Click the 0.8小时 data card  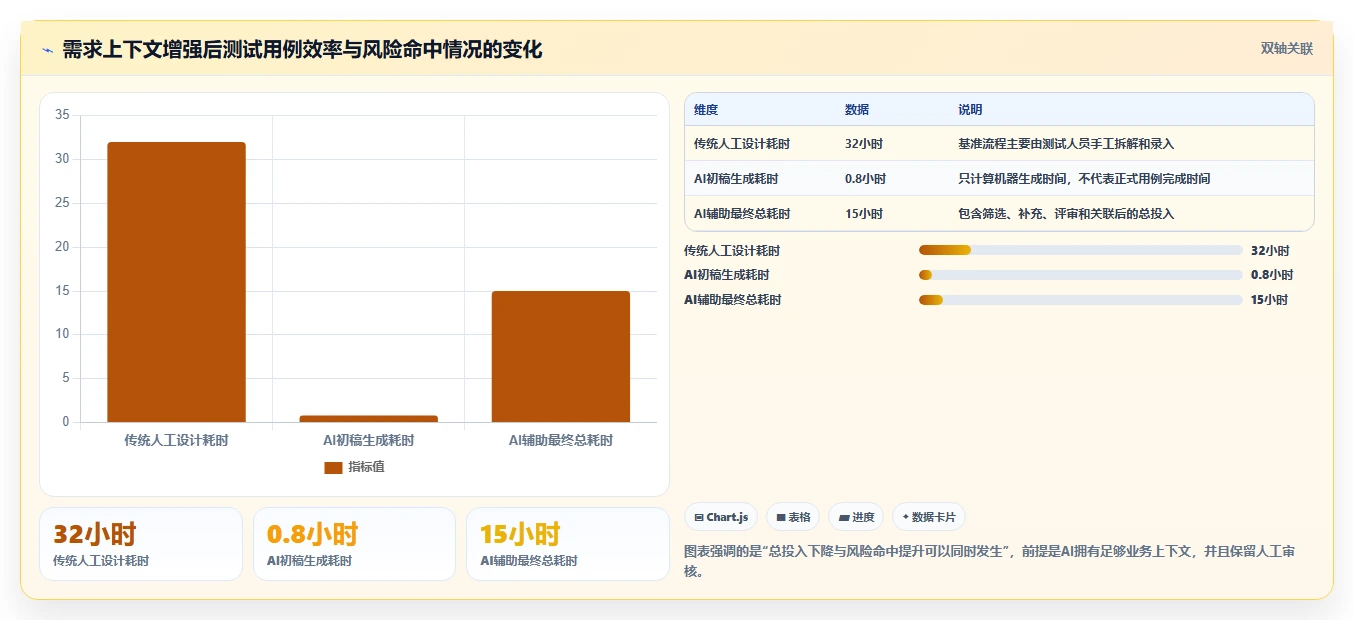(354, 544)
